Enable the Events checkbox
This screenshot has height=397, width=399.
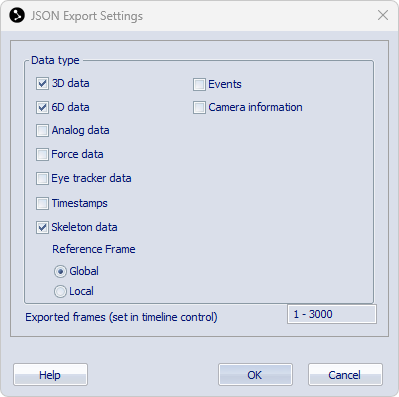[199, 84]
